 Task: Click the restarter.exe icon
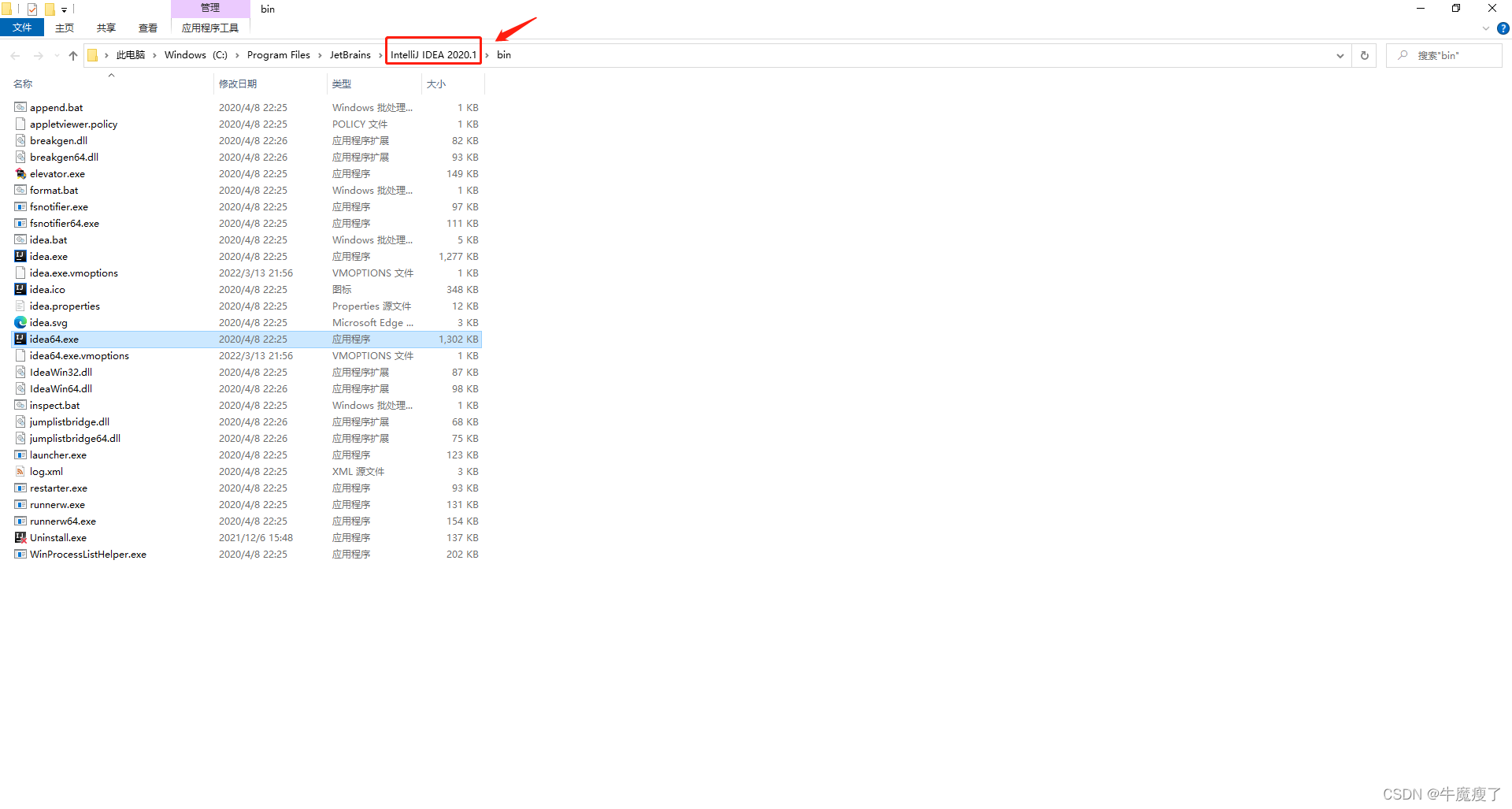20,488
